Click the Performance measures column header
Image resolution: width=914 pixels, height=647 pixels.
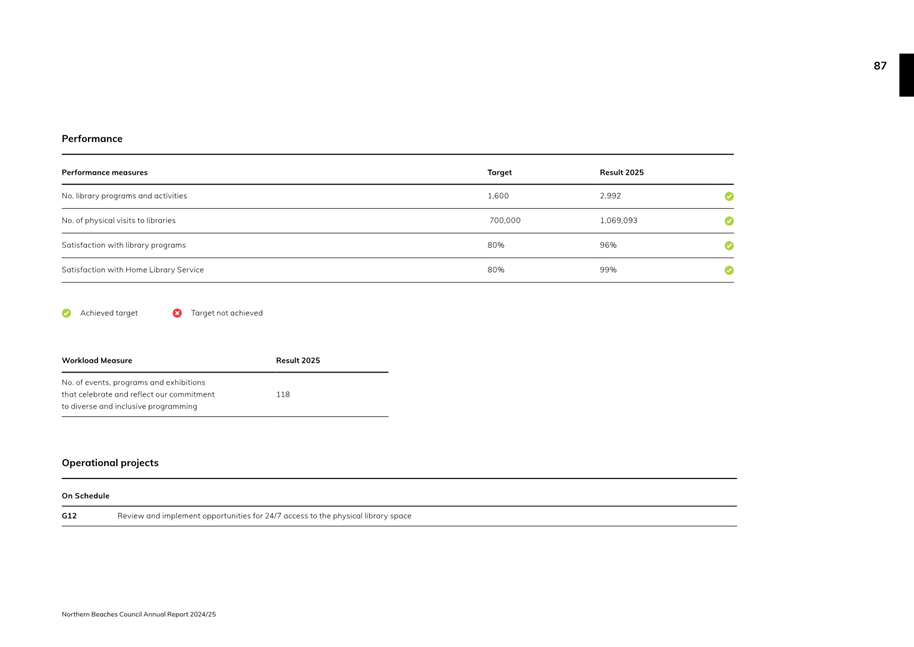[x=104, y=173]
